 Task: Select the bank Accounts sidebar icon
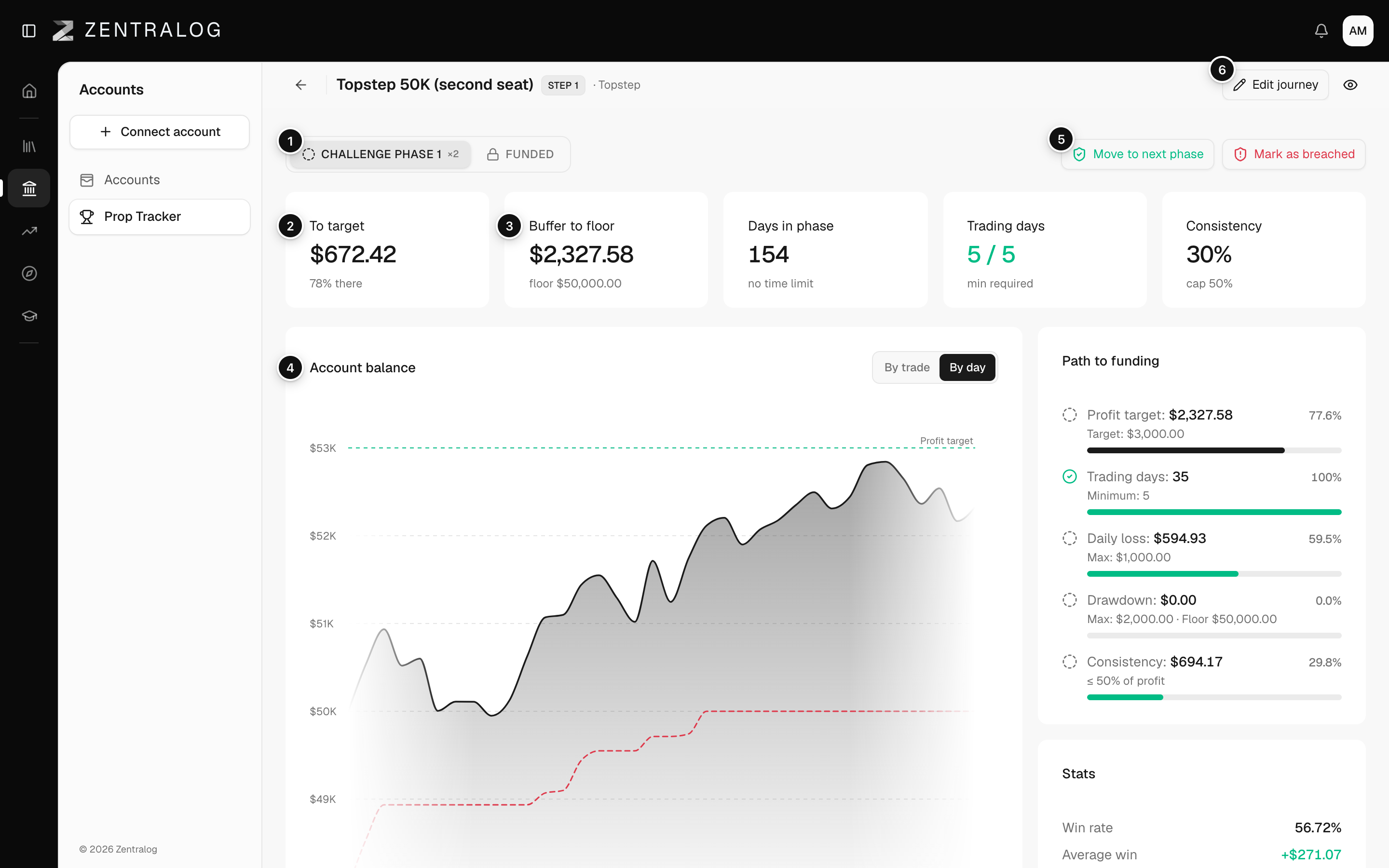(x=29, y=188)
